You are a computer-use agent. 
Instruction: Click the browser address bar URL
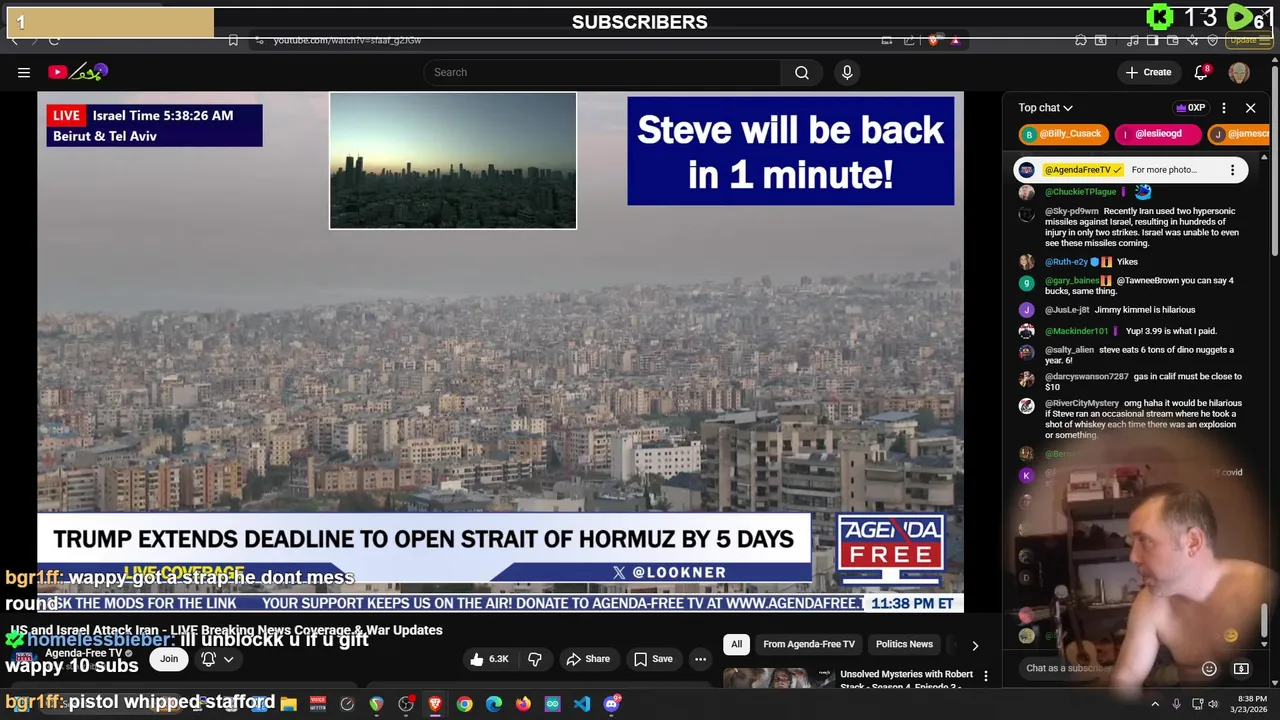click(347, 40)
